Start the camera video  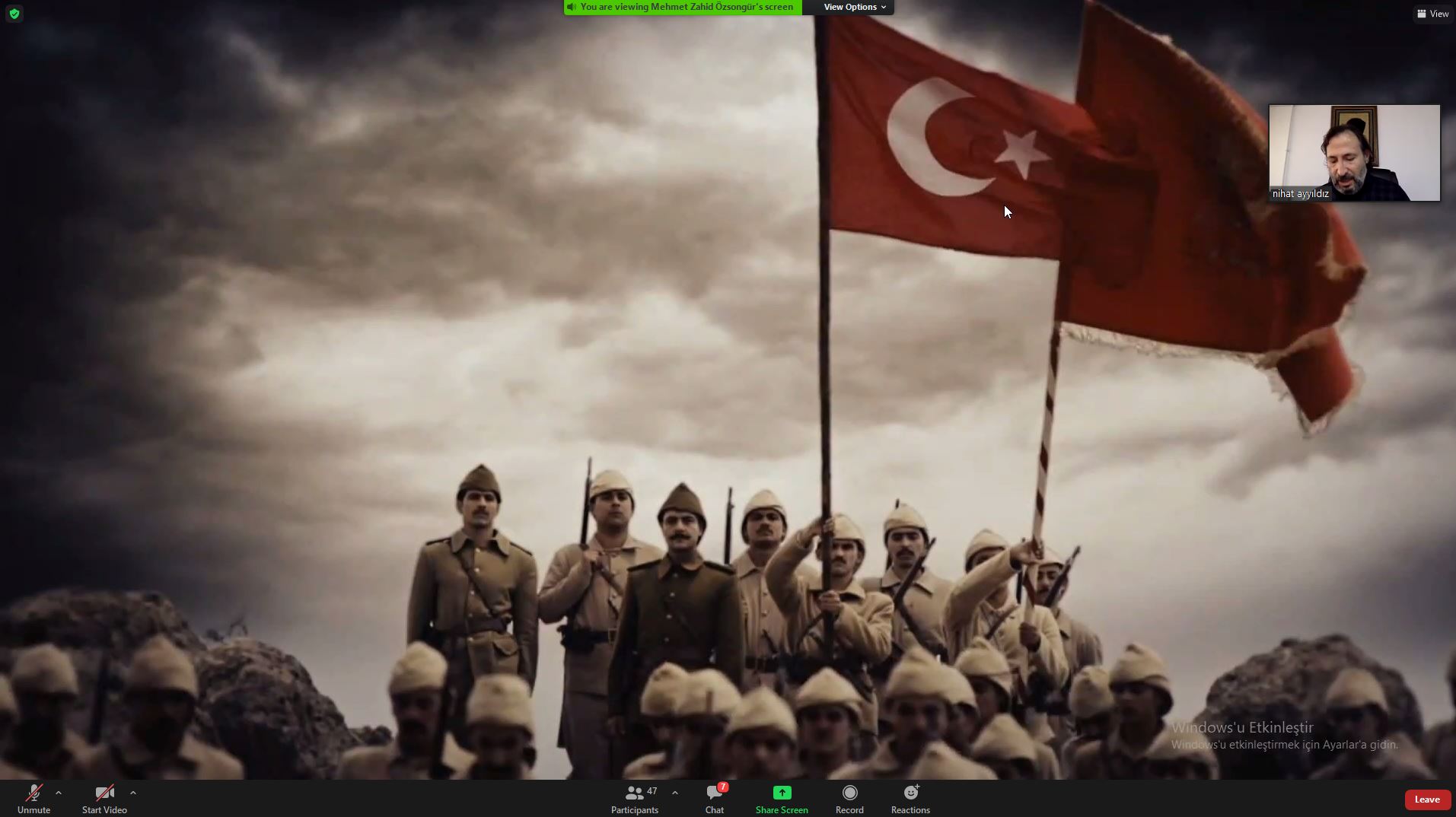104,799
